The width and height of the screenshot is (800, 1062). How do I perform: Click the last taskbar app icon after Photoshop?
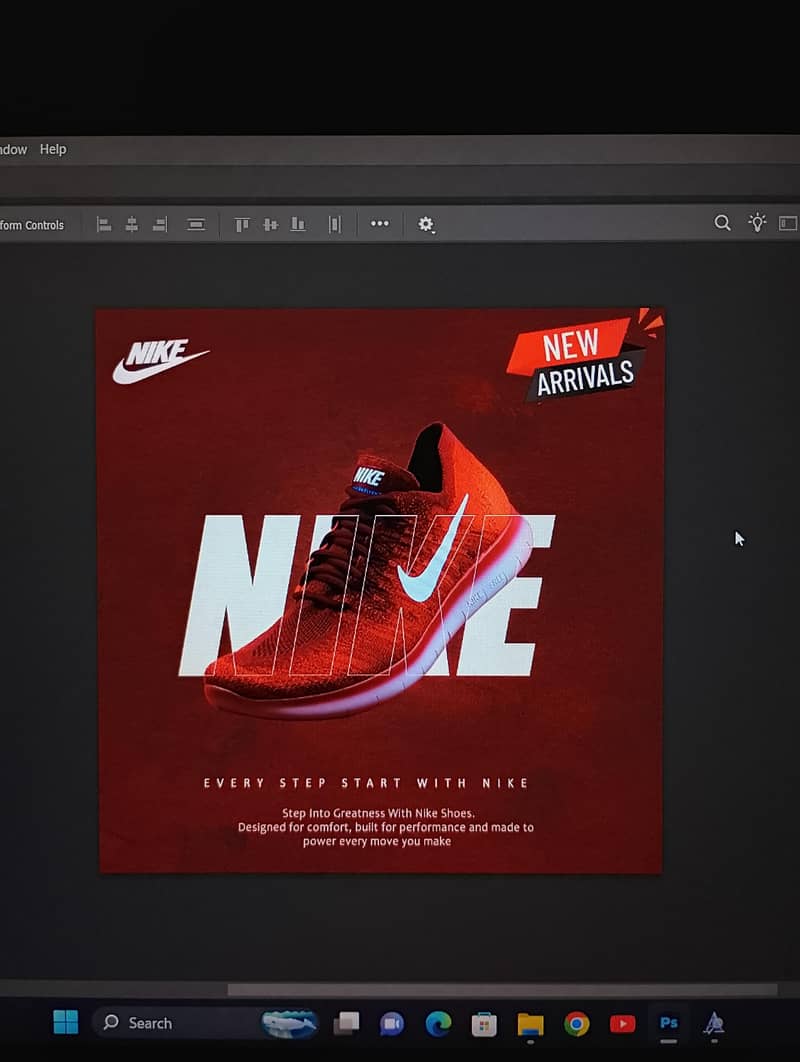tap(714, 1023)
